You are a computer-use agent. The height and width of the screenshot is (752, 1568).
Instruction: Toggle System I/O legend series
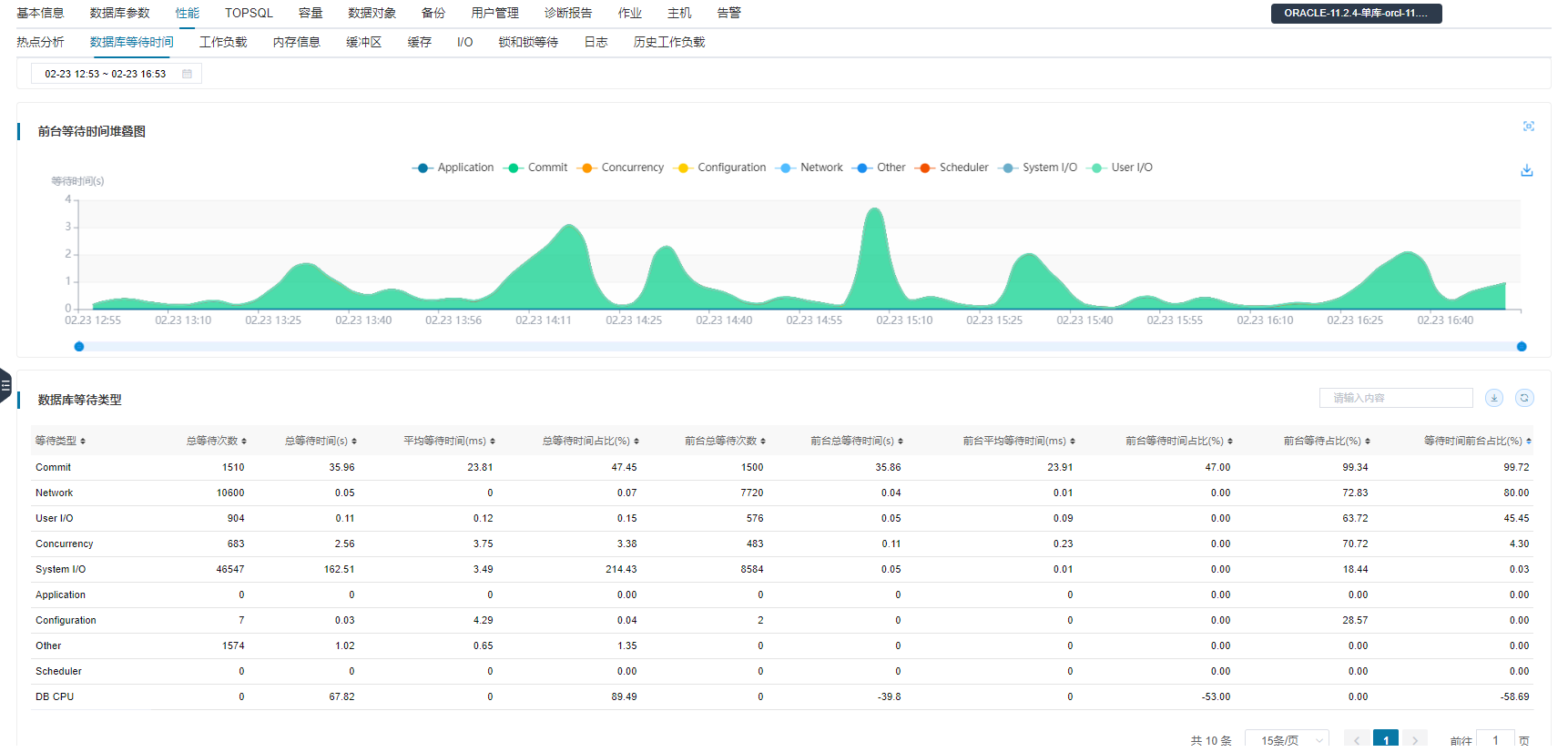point(1038,168)
